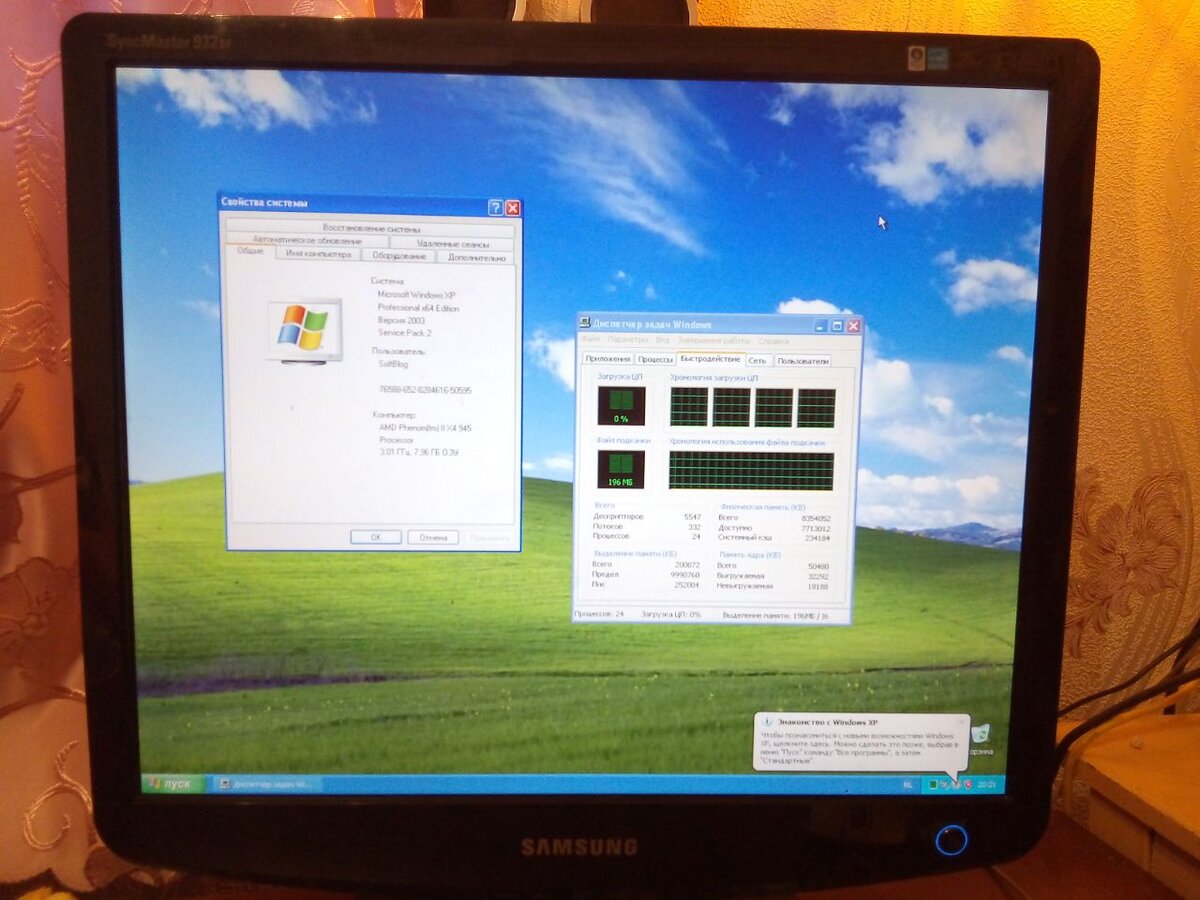Switch to the Процессы tab

click(655, 359)
